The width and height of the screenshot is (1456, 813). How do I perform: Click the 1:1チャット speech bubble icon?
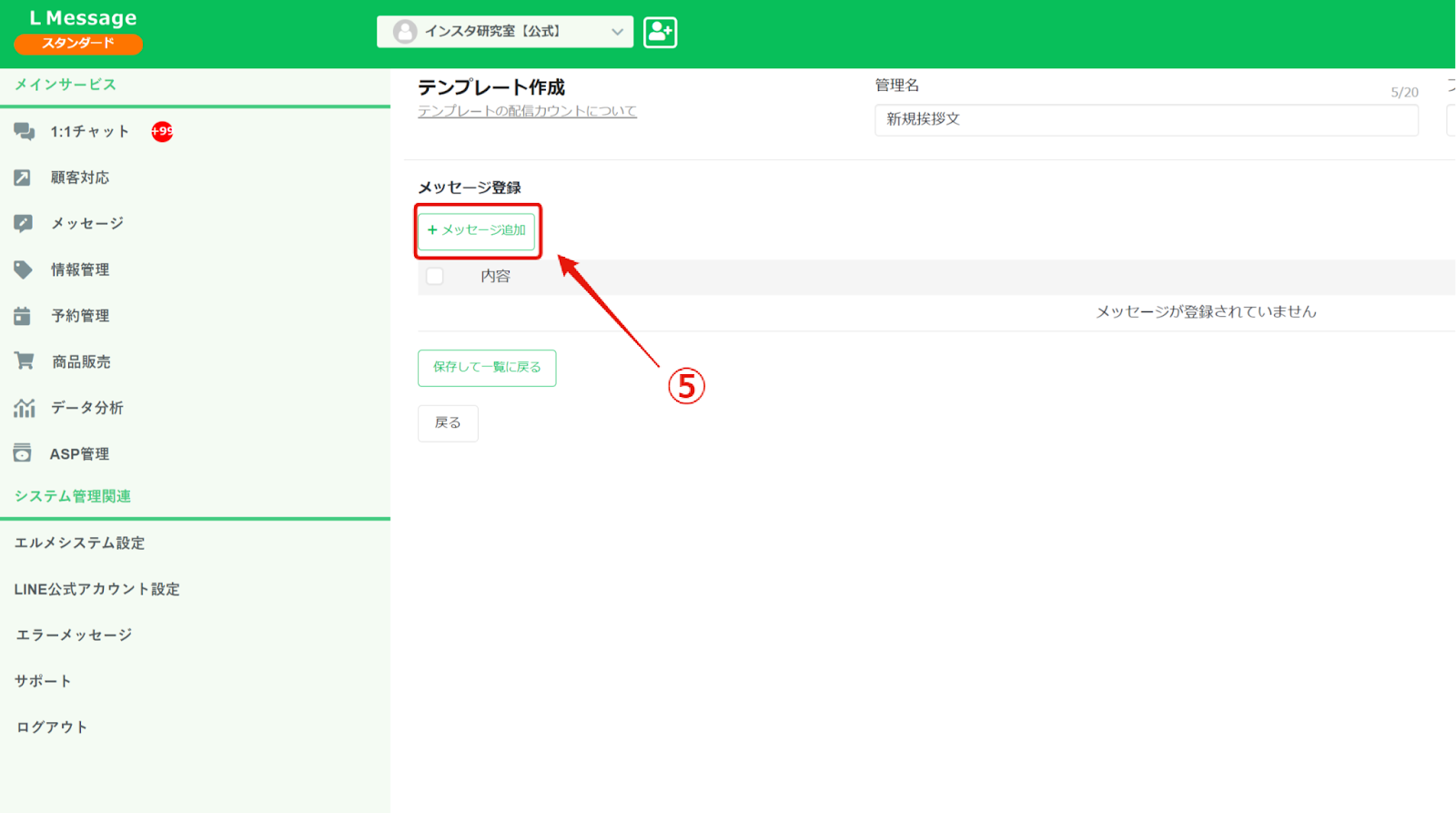pyautogui.click(x=25, y=132)
